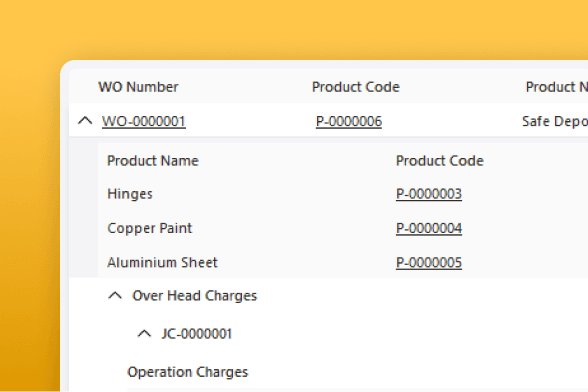The image size is (588, 392).
Task: Open product code P-0000006 link
Action: point(349,122)
